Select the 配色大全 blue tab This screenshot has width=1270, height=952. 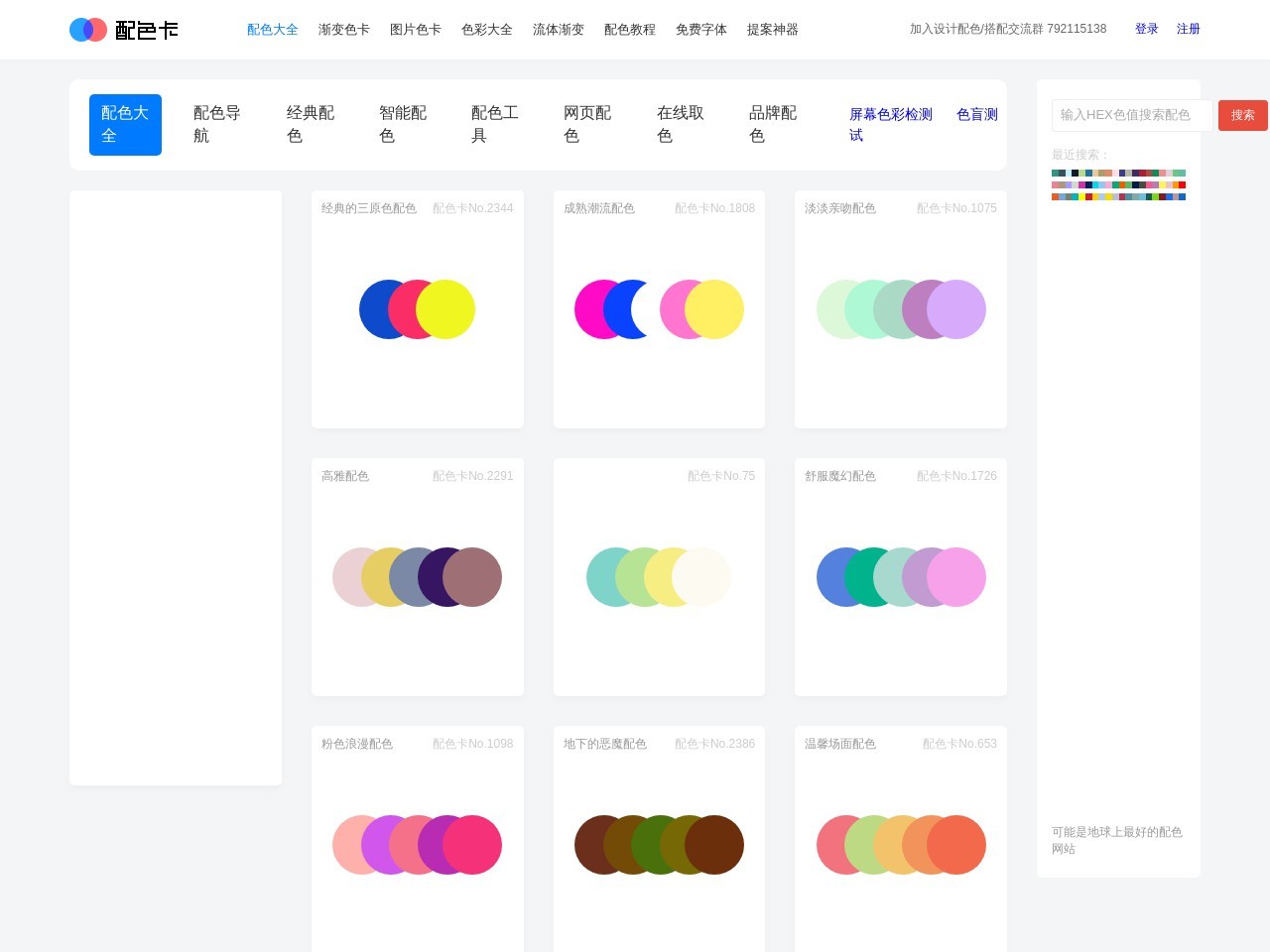pyautogui.click(x=125, y=125)
